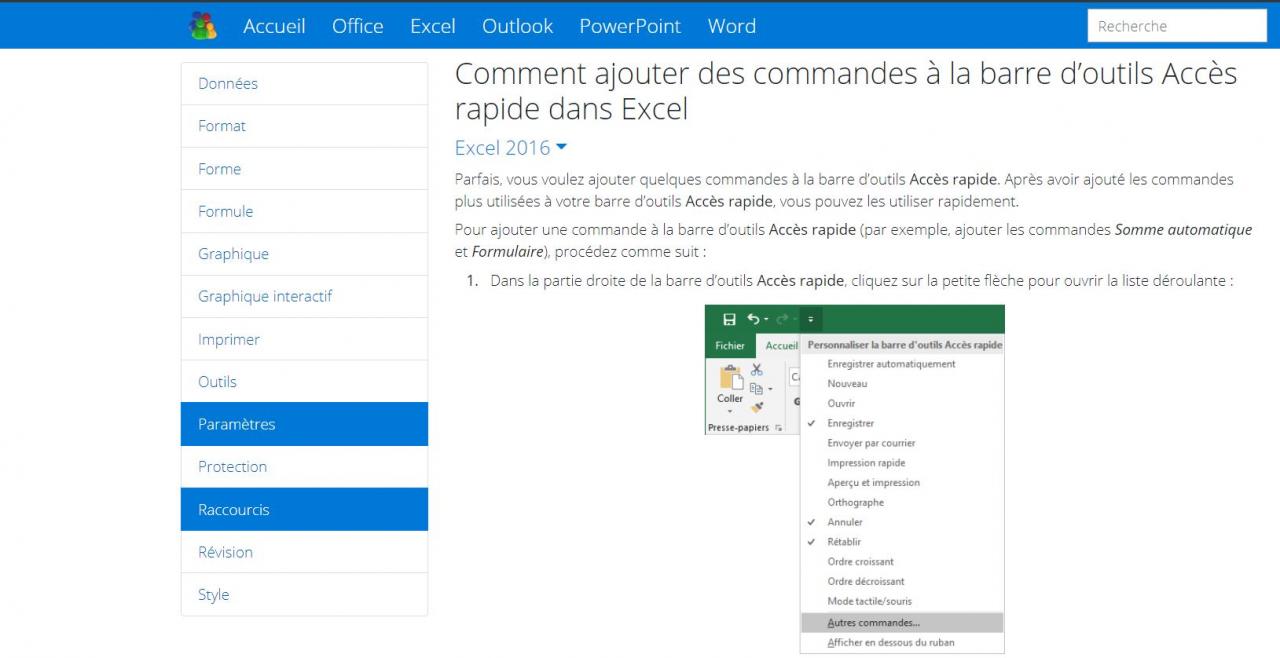This screenshot has width=1280, height=658.
Task: Click the article title heading text
Action: click(x=846, y=91)
